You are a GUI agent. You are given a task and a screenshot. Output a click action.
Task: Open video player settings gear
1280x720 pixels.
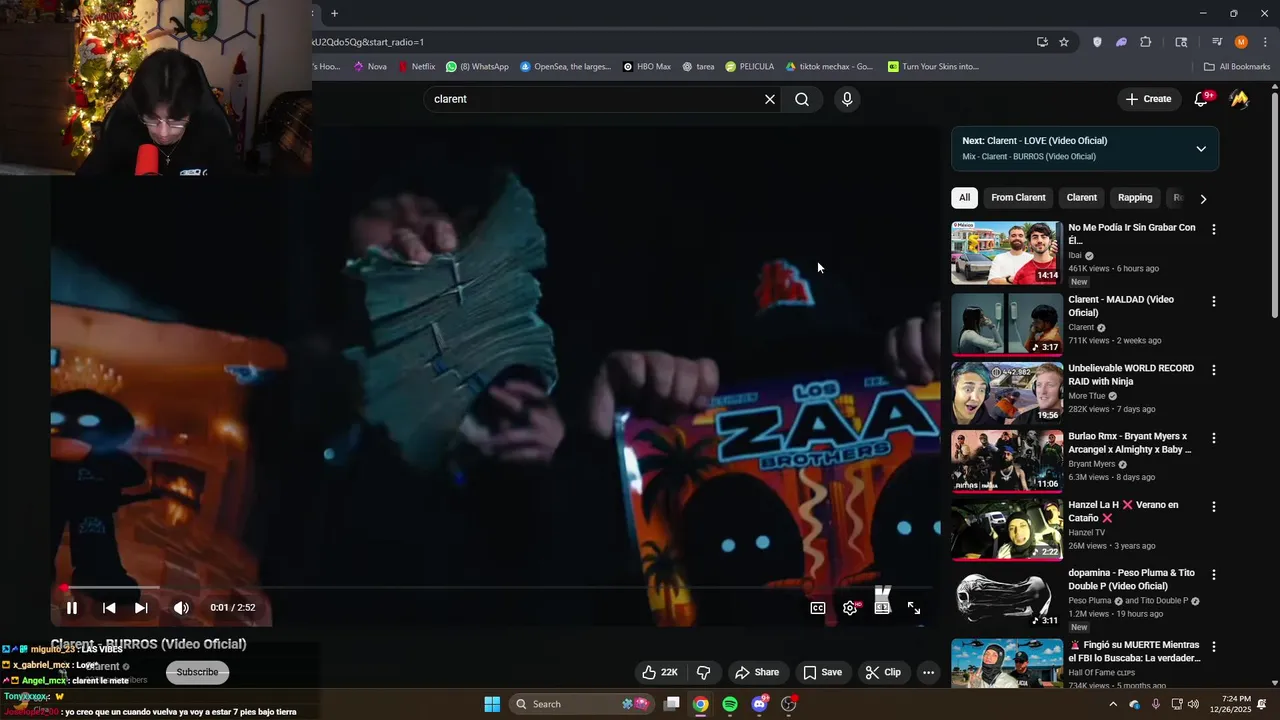[850, 608]
